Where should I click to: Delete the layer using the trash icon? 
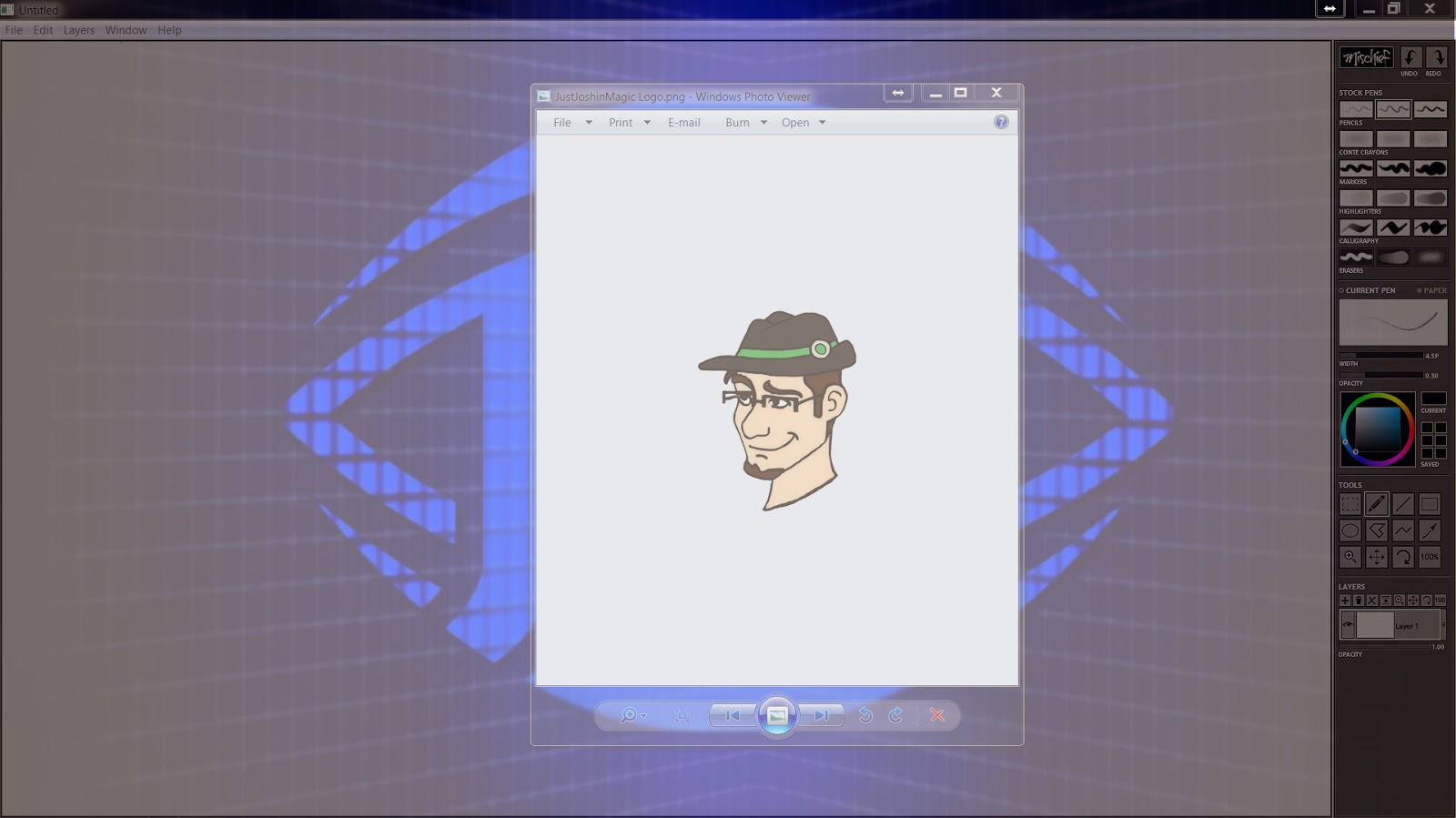tap(1359, 601)
